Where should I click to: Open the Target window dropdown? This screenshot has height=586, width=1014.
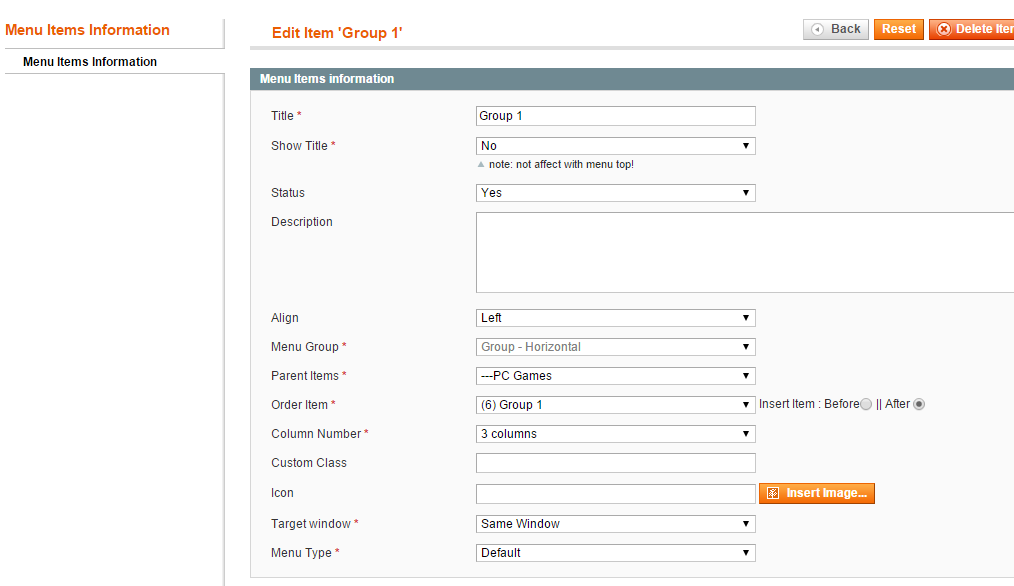tap(616, 524)
